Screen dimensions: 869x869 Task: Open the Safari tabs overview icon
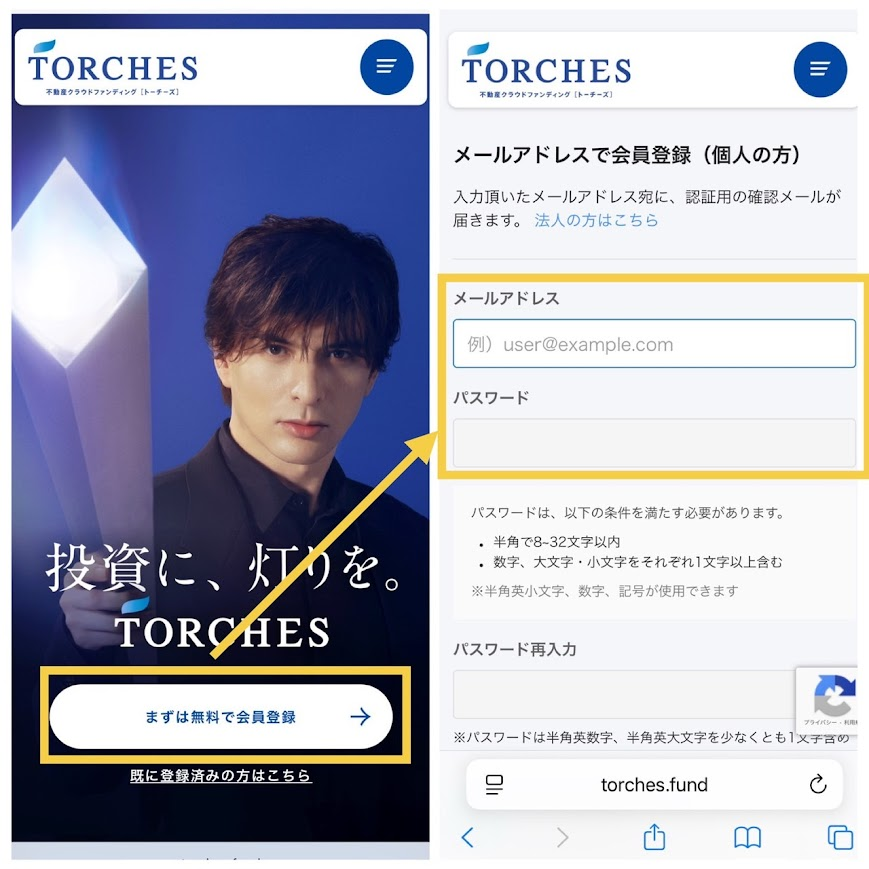tap(840, 837)
